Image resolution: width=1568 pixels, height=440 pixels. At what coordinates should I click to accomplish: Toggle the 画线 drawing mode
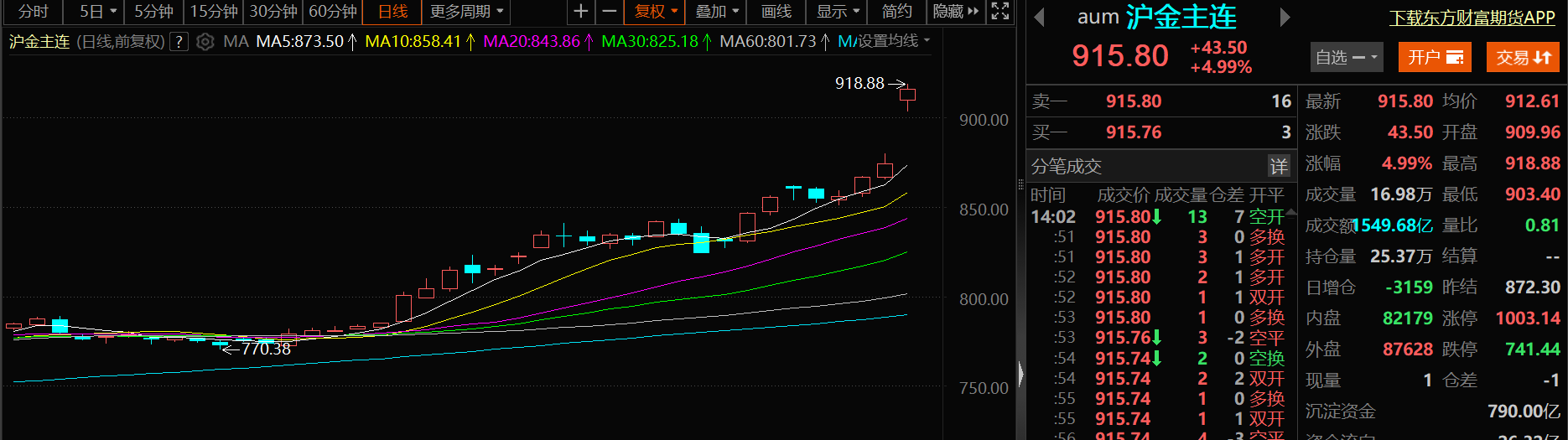[x=776, y=12]
